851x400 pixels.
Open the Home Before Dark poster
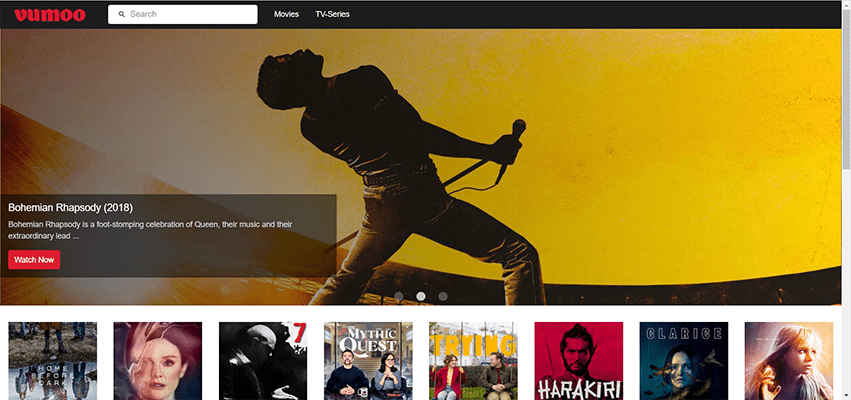(x=53, y=361)
